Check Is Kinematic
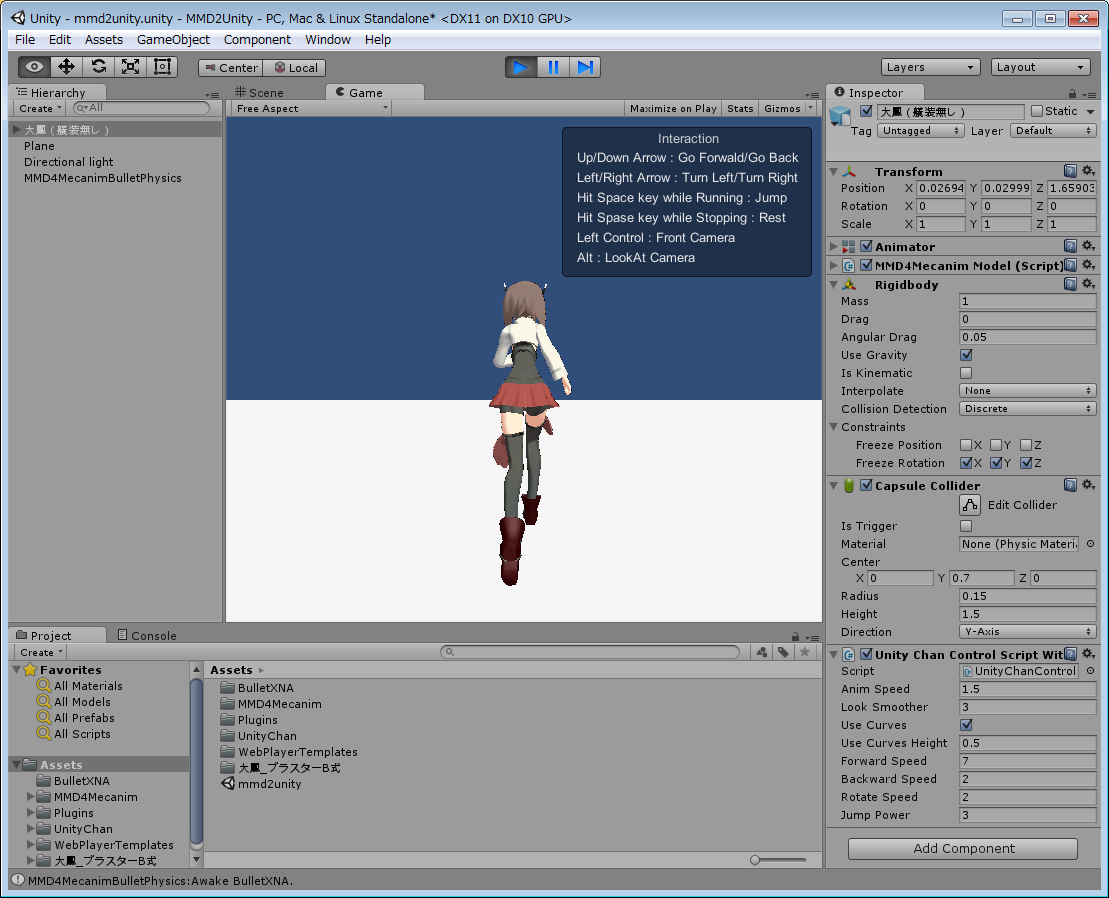Screen dimensions: 1109x898 tap(966, 373)
